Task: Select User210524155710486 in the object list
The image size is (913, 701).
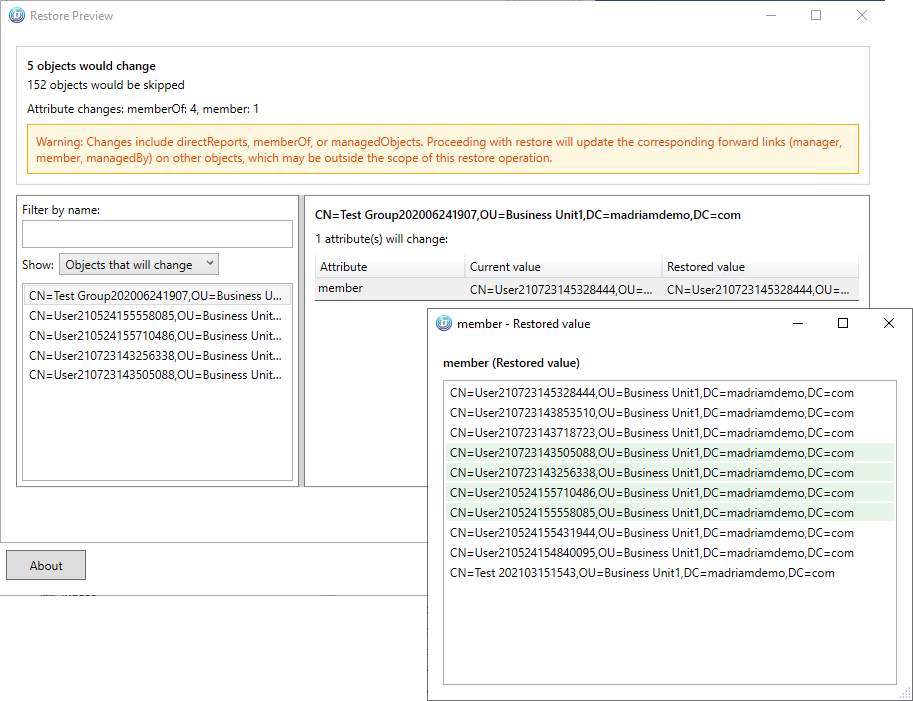Action: pyautogui.click(x=156, y=336)
